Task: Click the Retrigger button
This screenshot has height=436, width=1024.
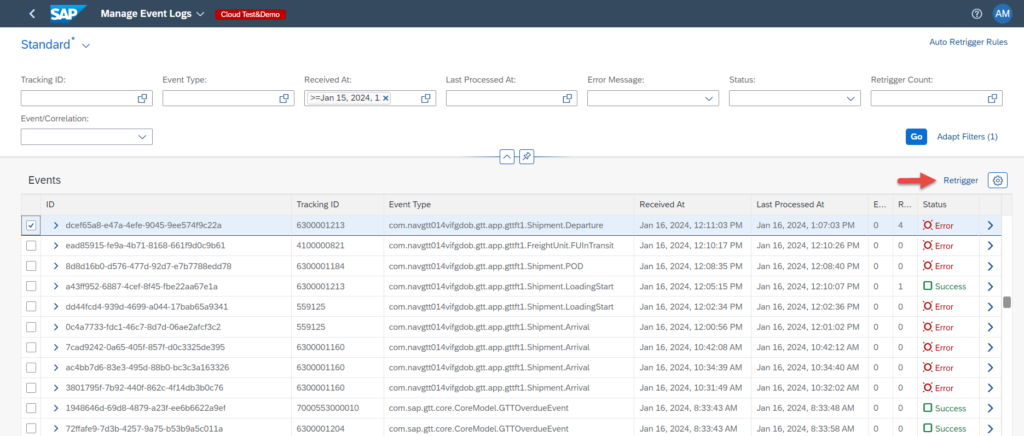Action: tap(960, 180)
